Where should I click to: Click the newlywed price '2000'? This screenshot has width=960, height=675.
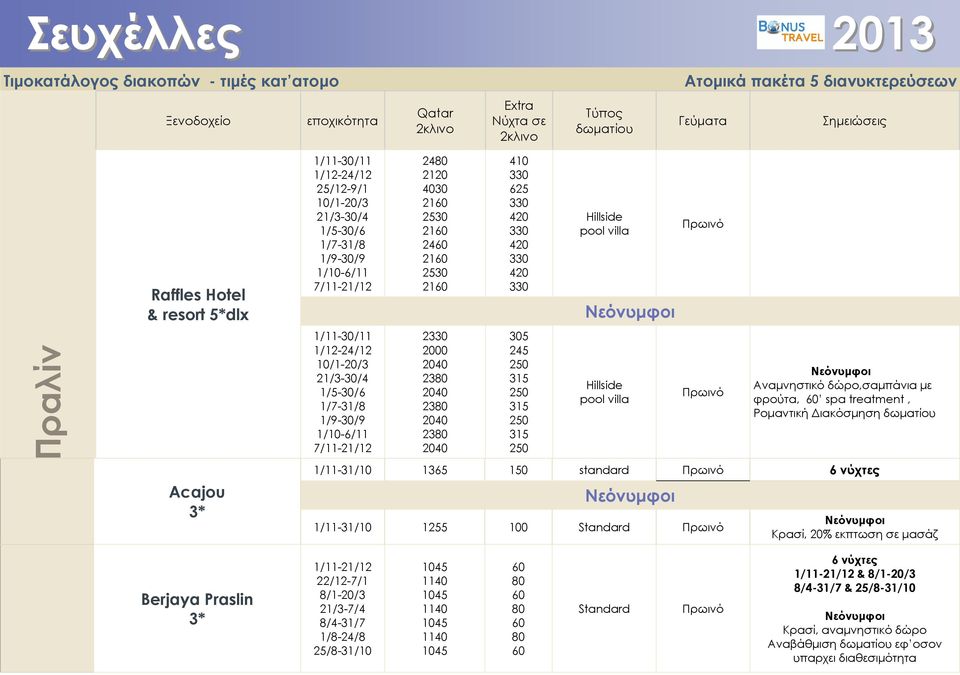[435, 350]
